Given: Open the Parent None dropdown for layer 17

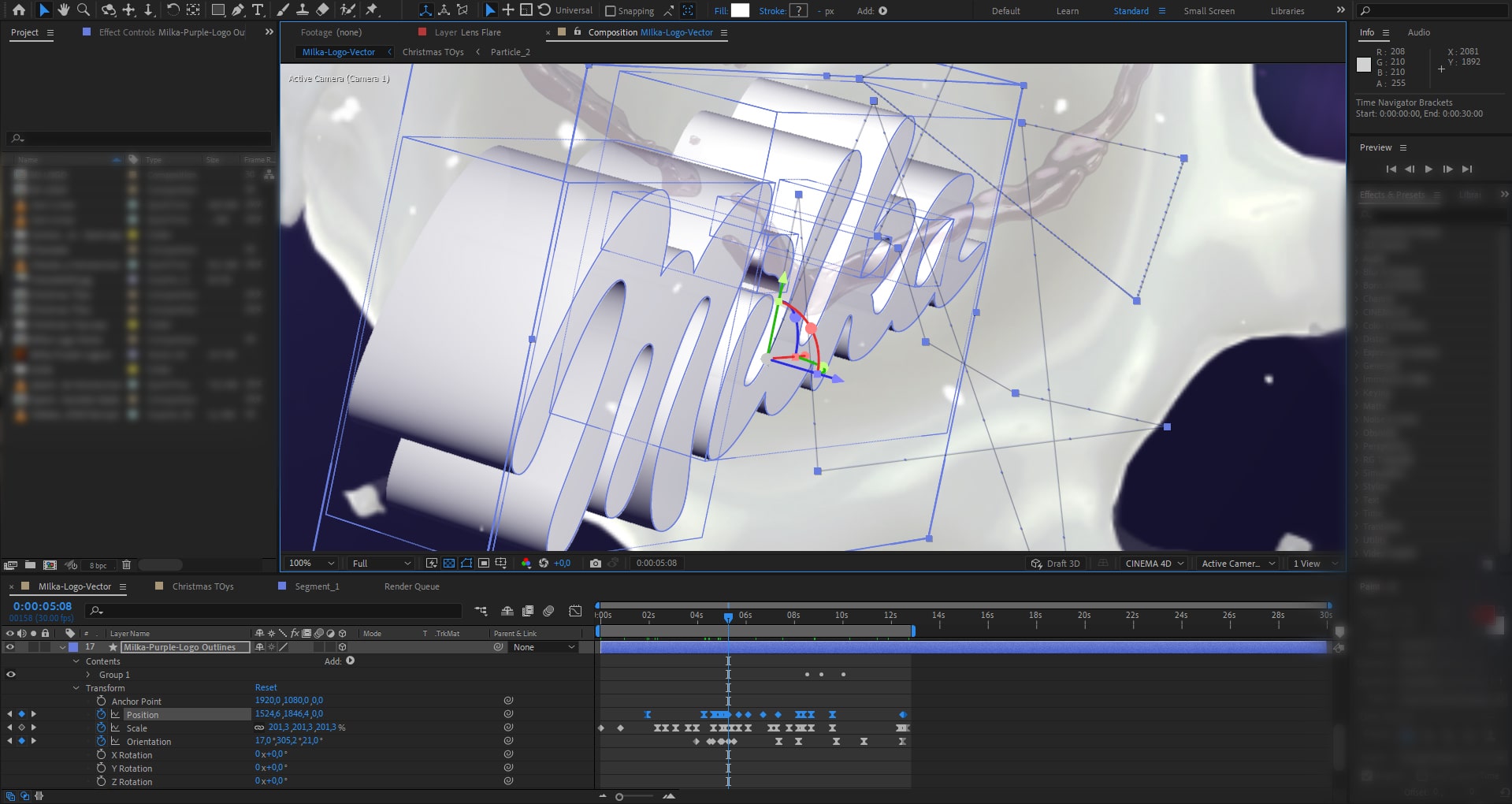Looking at the screenshot, I should (x=544, y=647).
